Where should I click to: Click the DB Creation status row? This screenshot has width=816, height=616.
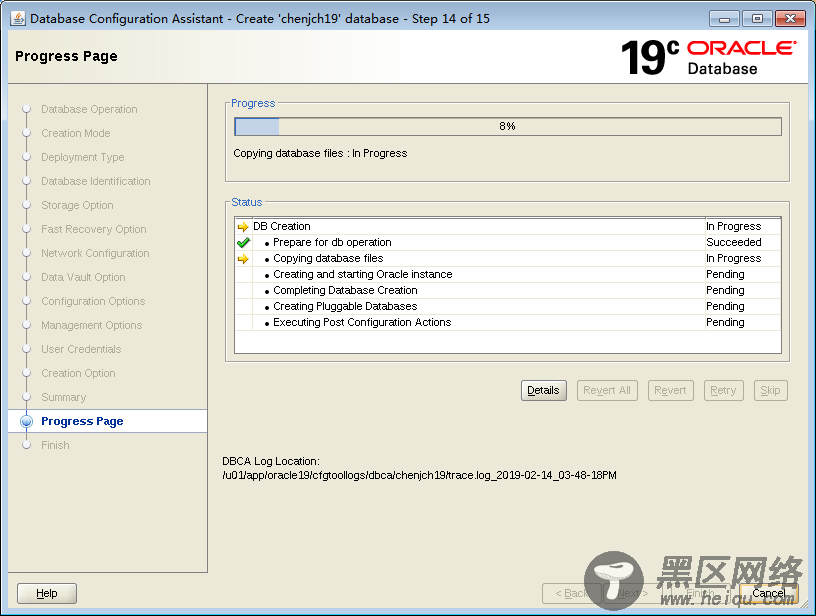coord(508,226)
